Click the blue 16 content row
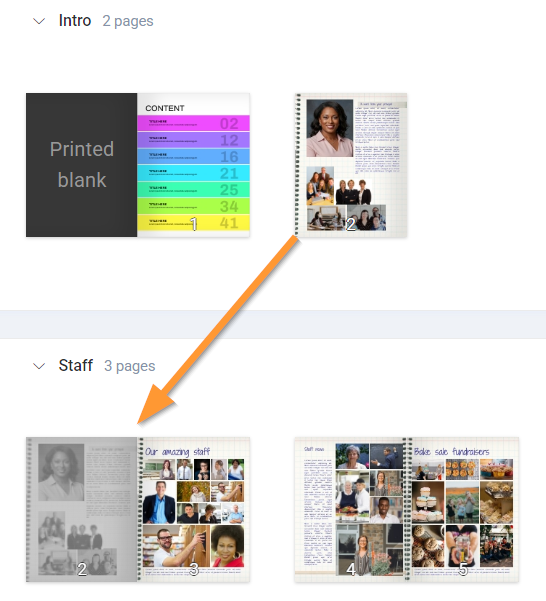The image size is (546, 601). pyautogui.click(x=193, y=156)
